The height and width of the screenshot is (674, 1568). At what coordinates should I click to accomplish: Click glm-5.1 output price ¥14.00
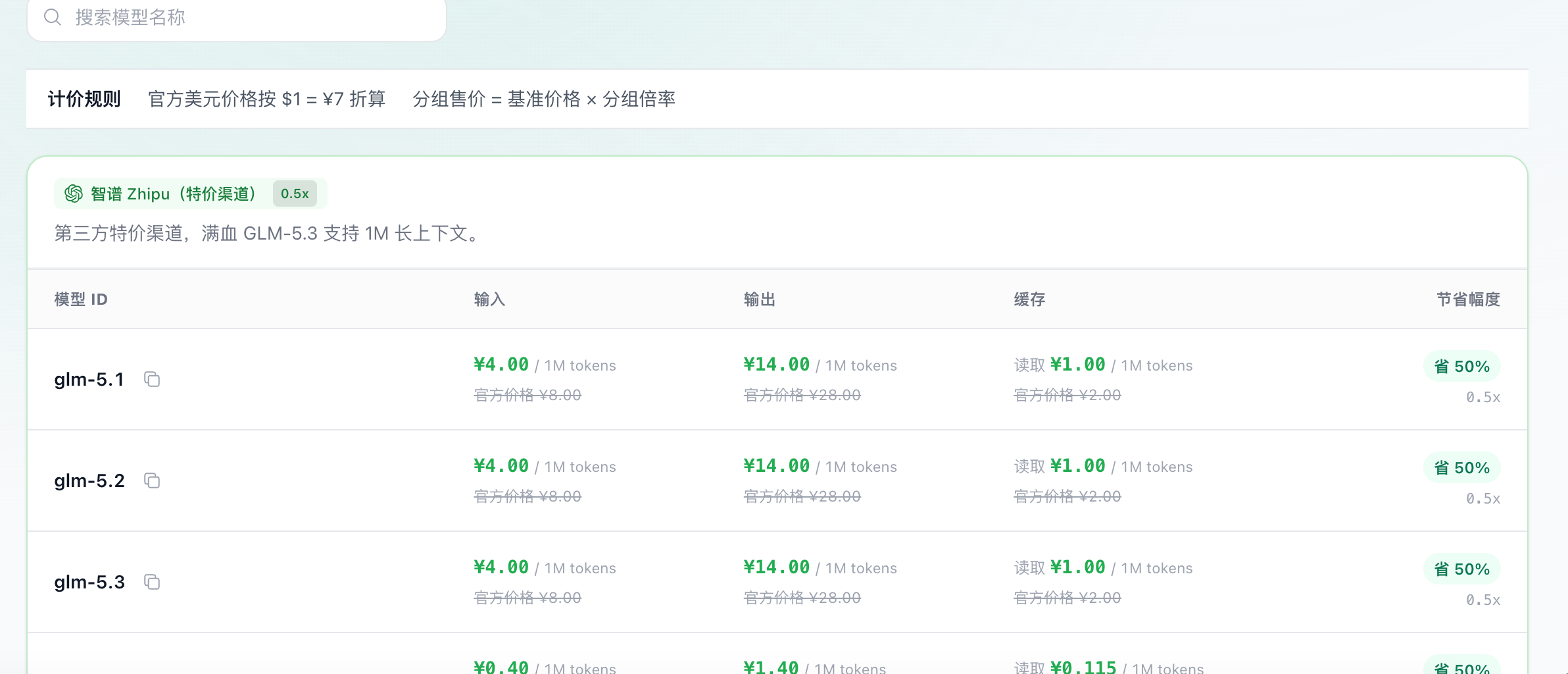pyautogui.click(x=777, y=365)
